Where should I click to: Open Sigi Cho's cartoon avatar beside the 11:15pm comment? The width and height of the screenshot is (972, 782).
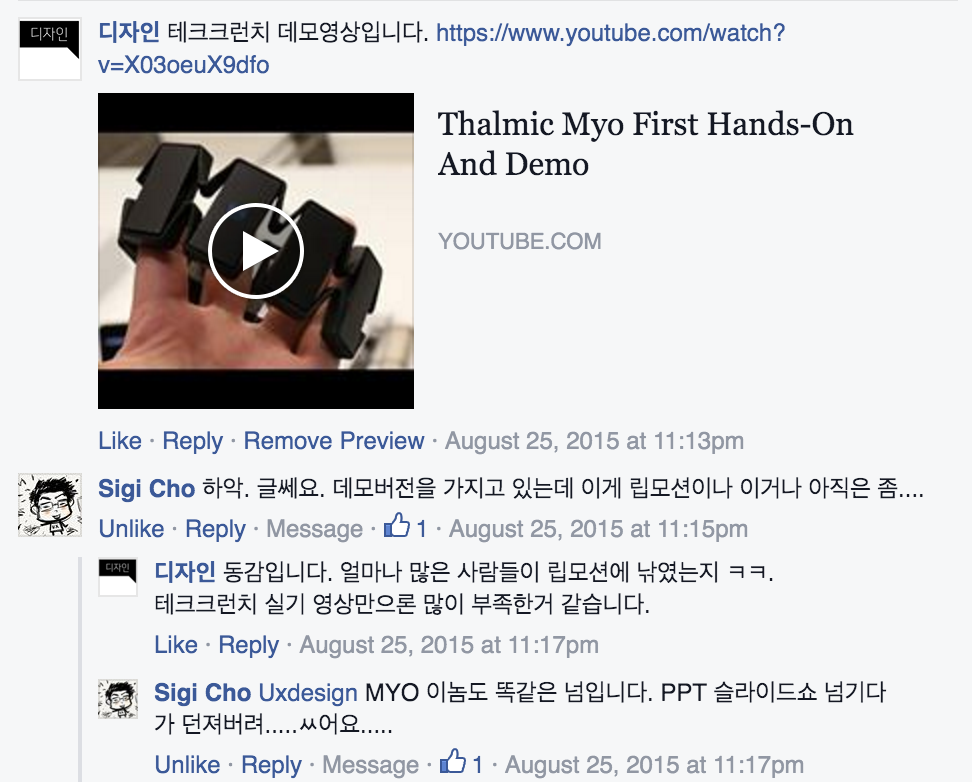pos(50,505)
